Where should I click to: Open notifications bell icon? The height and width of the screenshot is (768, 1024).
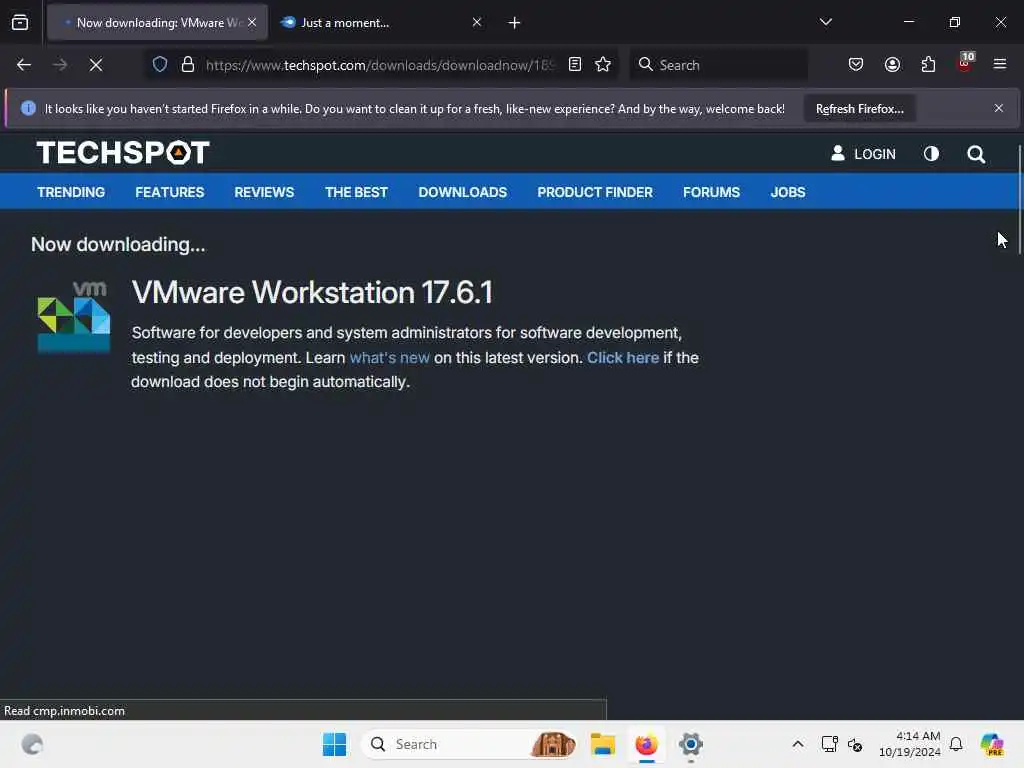coord(956,744)
